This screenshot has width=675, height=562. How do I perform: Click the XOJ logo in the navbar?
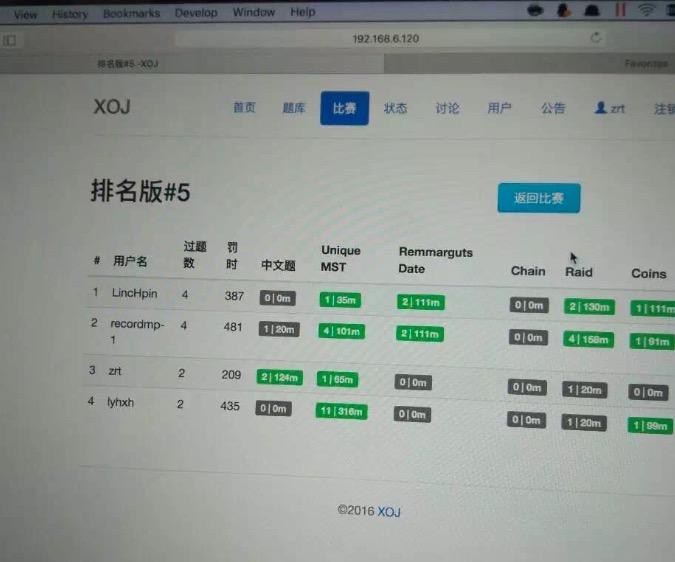(x=112, y=107)
